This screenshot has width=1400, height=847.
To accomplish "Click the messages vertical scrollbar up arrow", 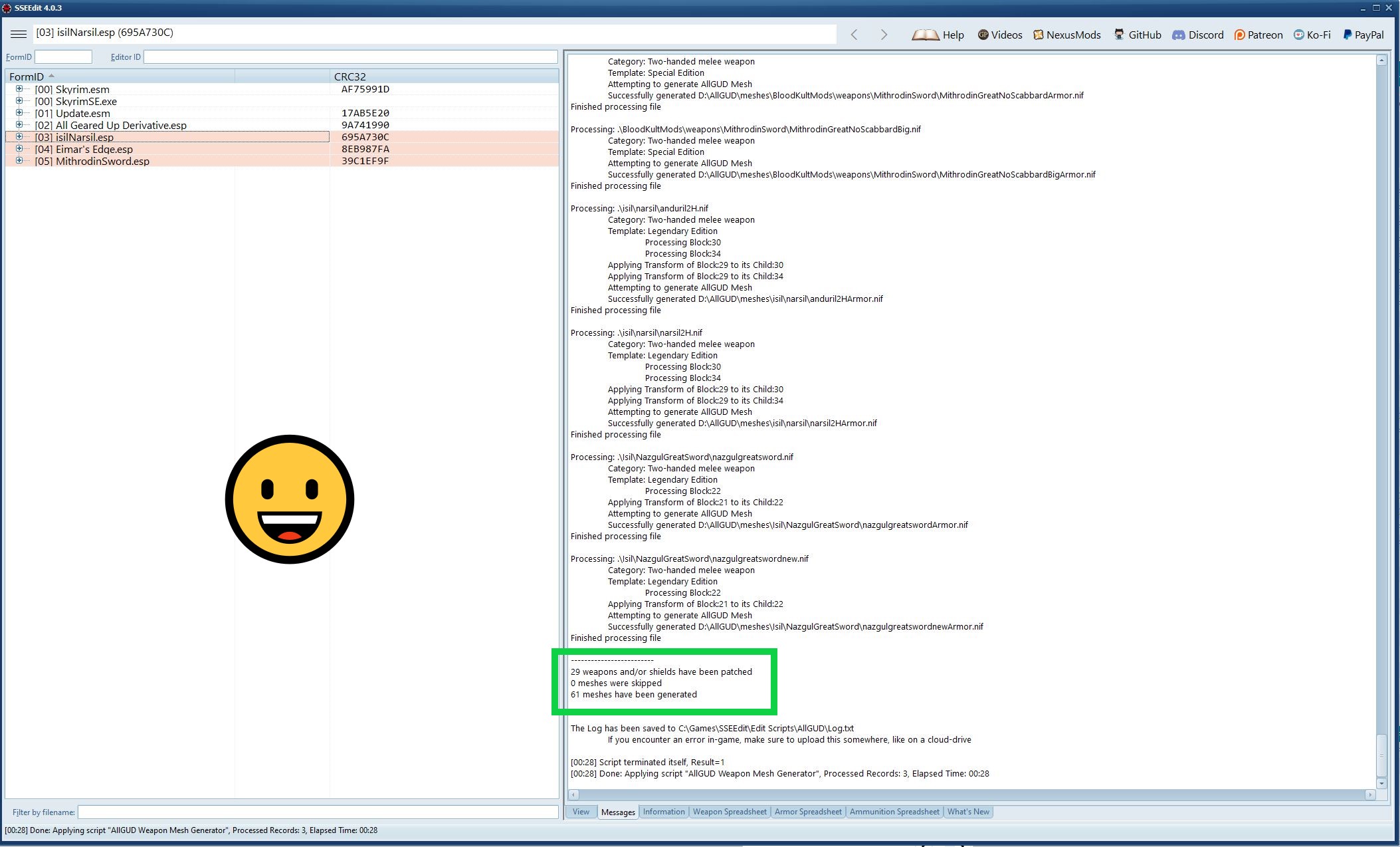I will coord(1381,60).
